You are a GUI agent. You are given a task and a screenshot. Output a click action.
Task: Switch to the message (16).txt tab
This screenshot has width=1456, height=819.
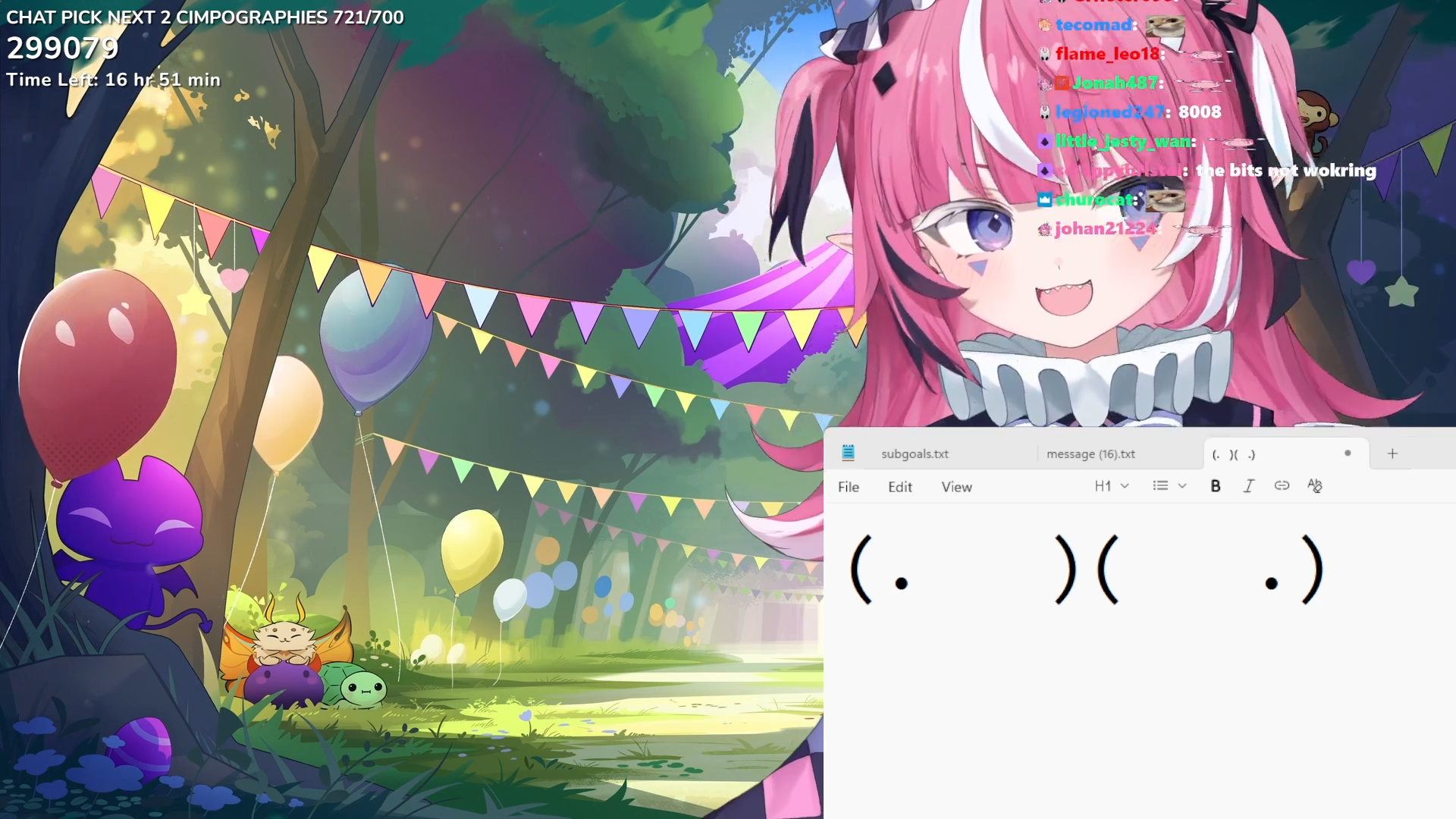(1090, 453)
